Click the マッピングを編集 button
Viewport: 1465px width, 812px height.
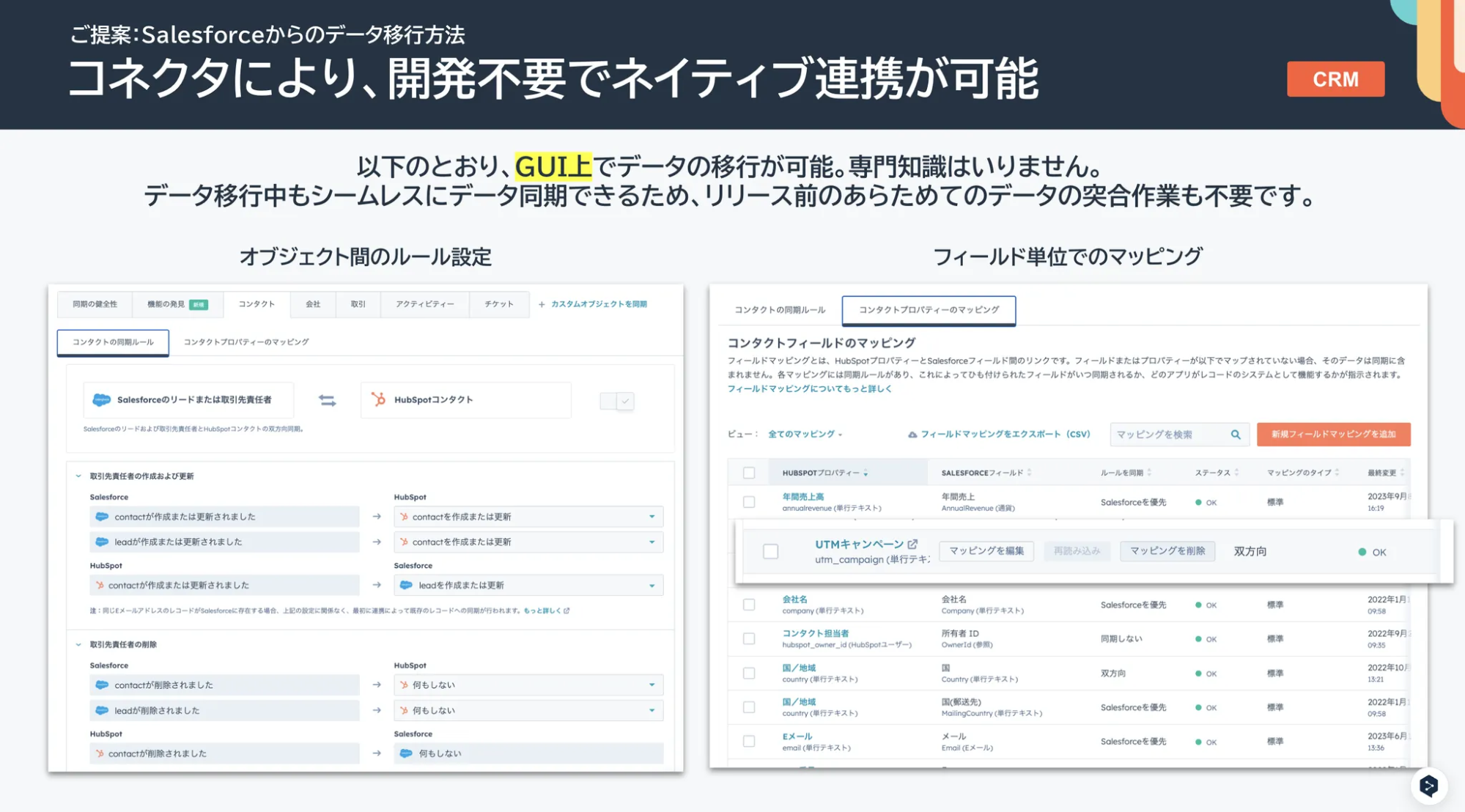[986, 551]
